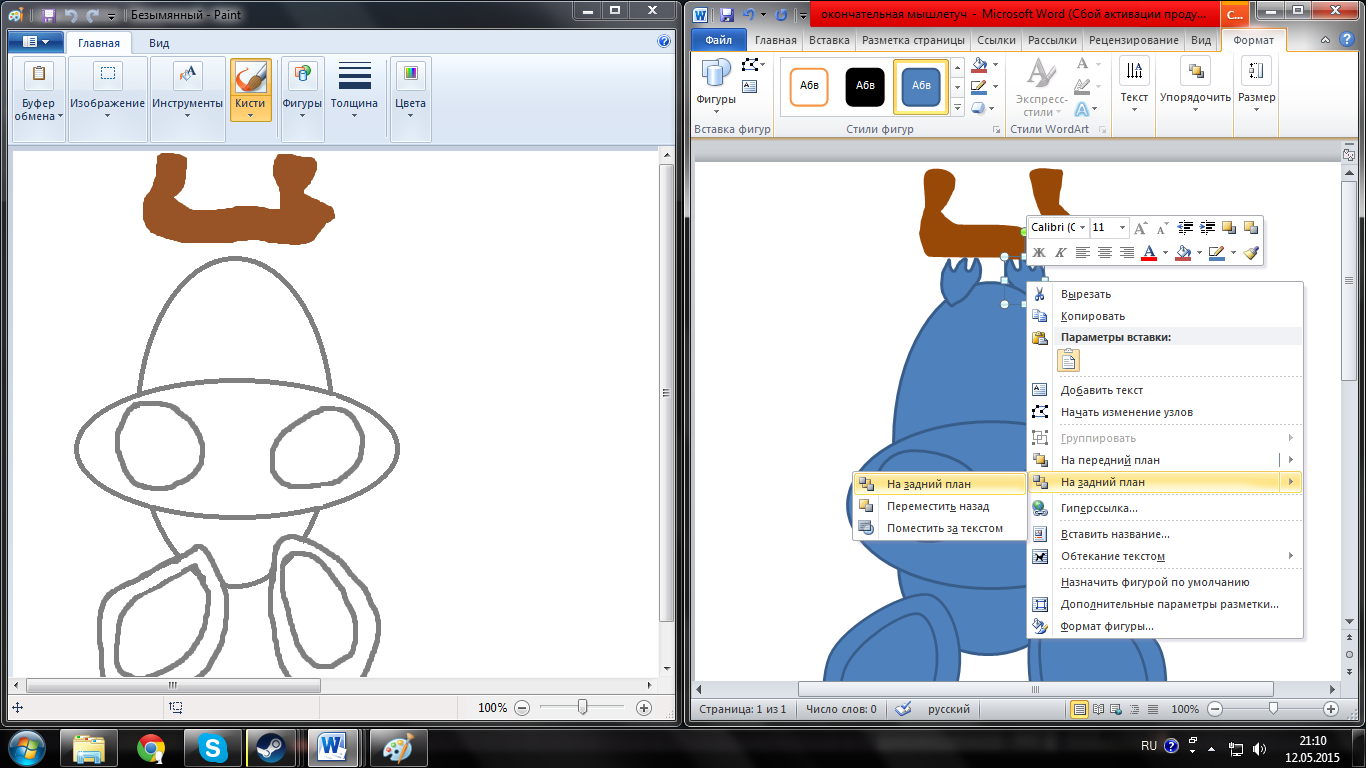The width and height of the screenshot is (1366, 768).
Task: Switch to print layout view in Word
Action: point(1080,709)
